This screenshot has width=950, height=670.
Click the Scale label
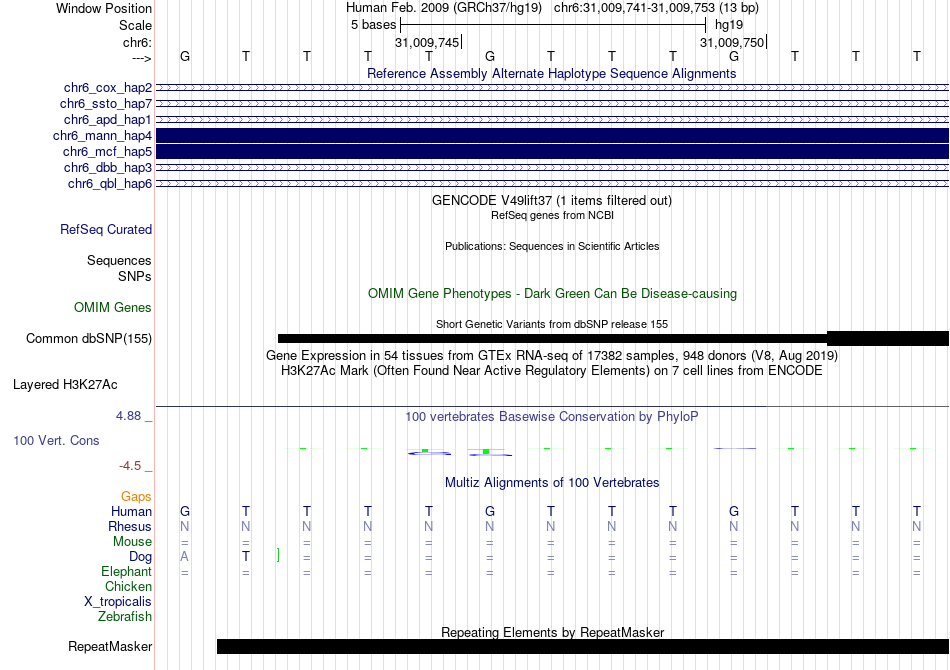[136, 25]
